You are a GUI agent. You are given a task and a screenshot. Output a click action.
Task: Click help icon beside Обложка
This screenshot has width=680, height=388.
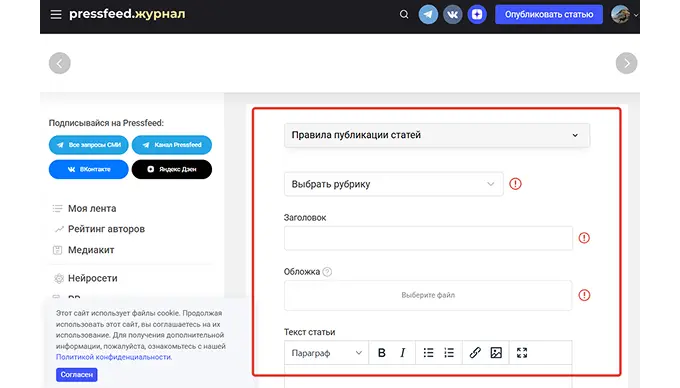(x=327, y=272)
